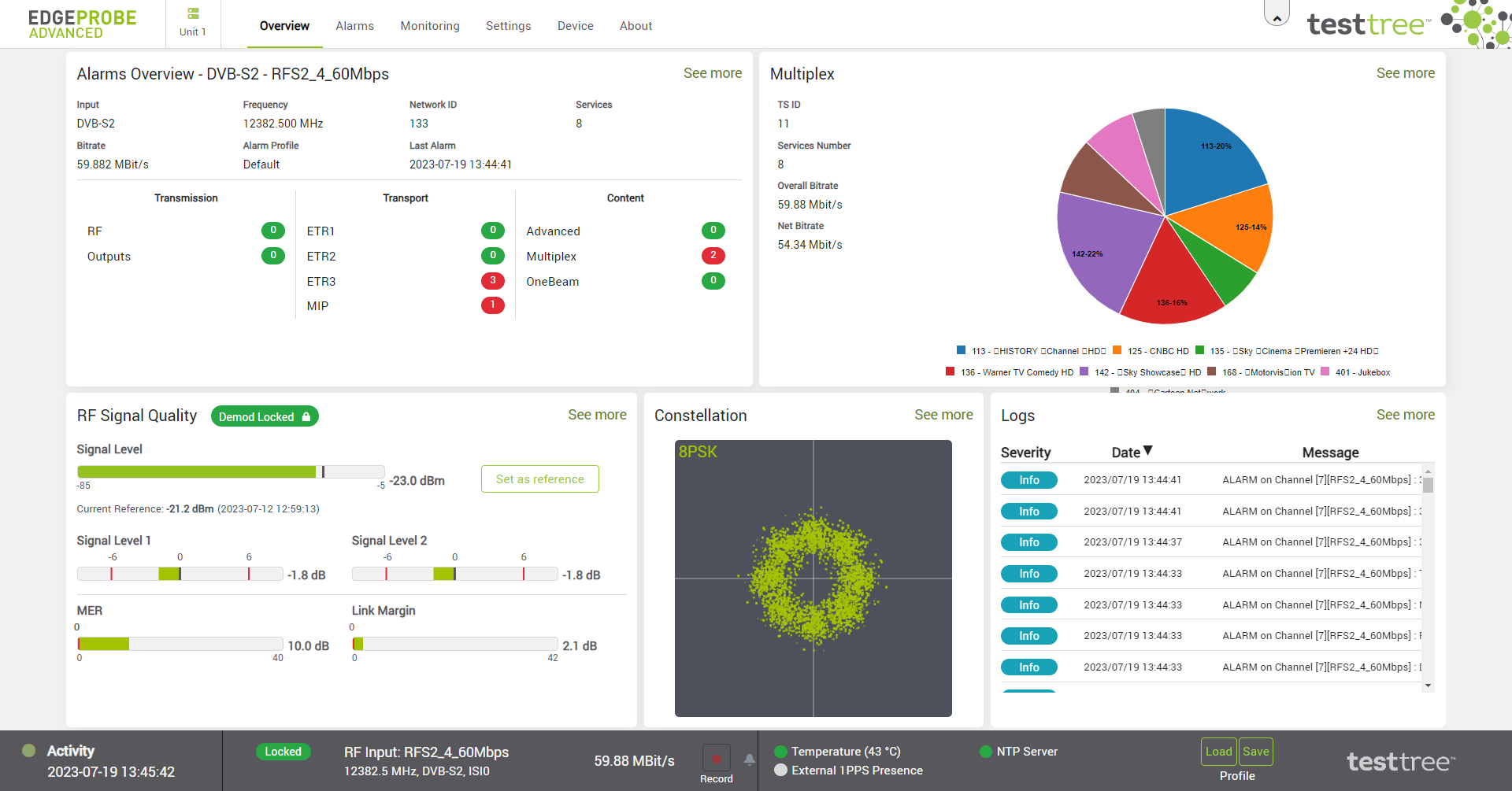
Task: Click the ETR3 alarm count badge
Action: (x=493, y=281)
